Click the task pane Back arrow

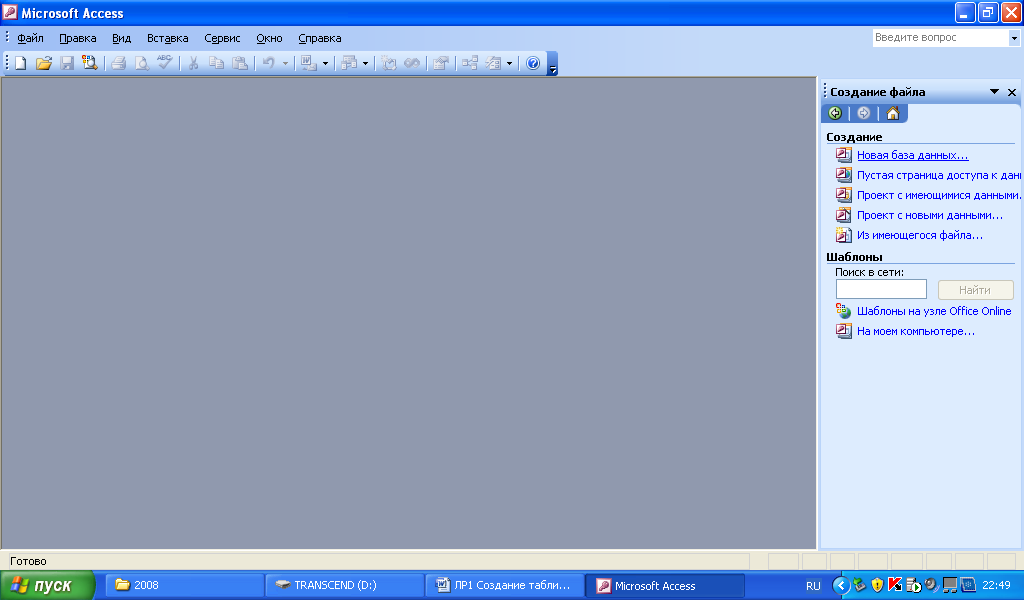pyautogui.click(x=835, y=113)
